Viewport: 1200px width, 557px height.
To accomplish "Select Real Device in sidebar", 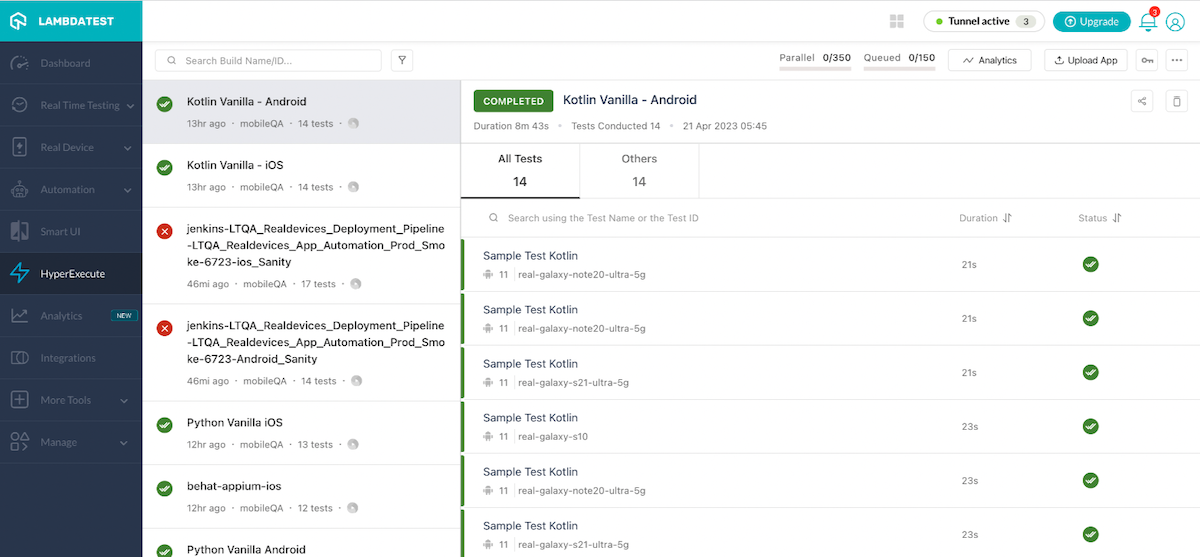I will pos(70,147).
